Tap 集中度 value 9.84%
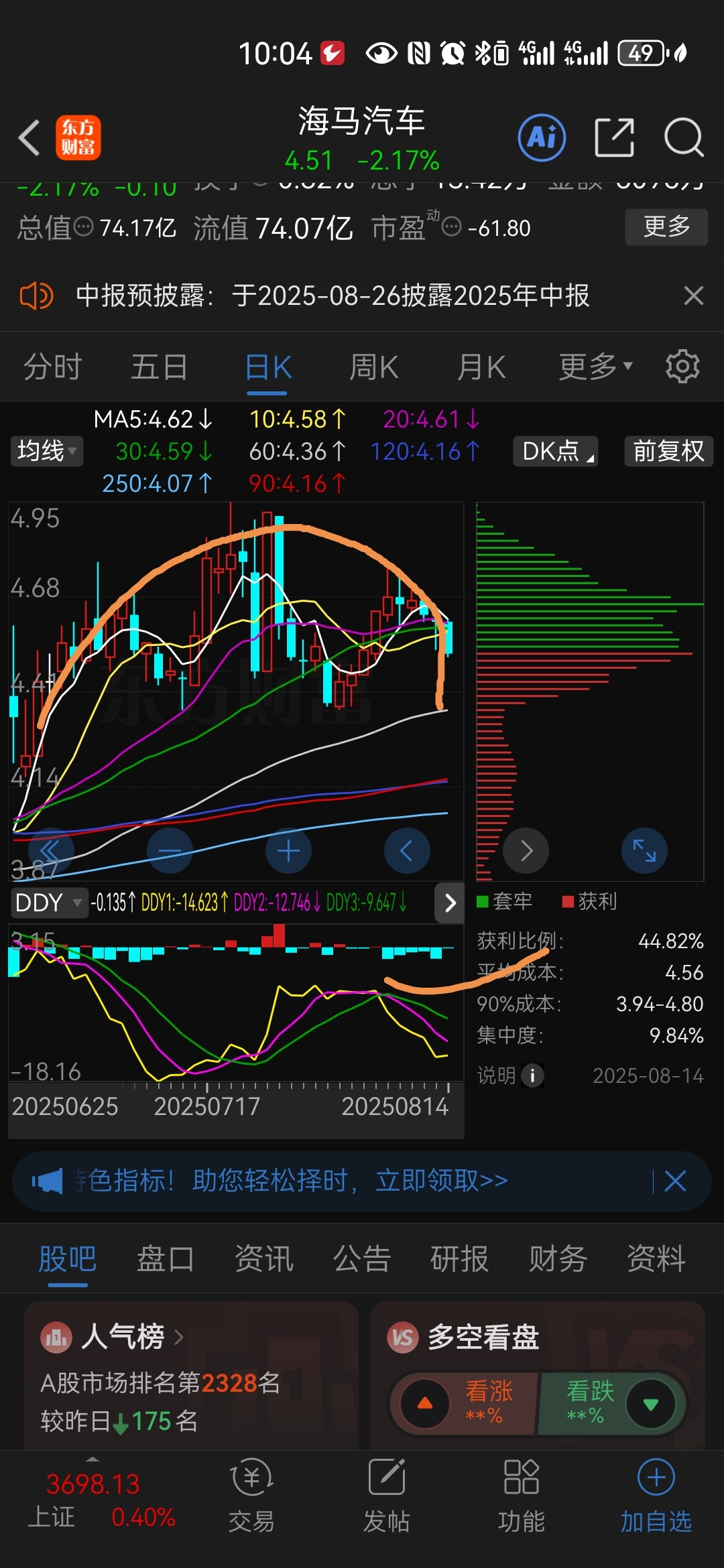 click(676, 1035)
